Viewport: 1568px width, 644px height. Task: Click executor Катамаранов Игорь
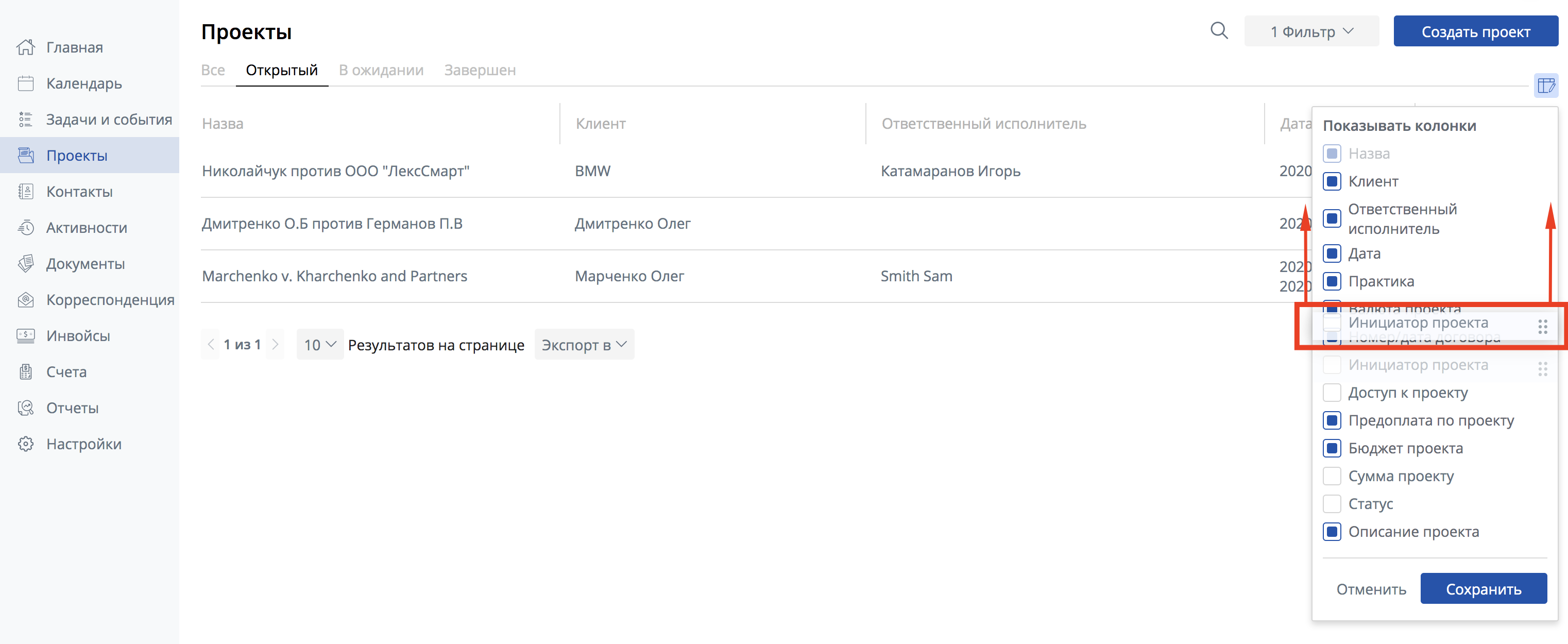950,171
